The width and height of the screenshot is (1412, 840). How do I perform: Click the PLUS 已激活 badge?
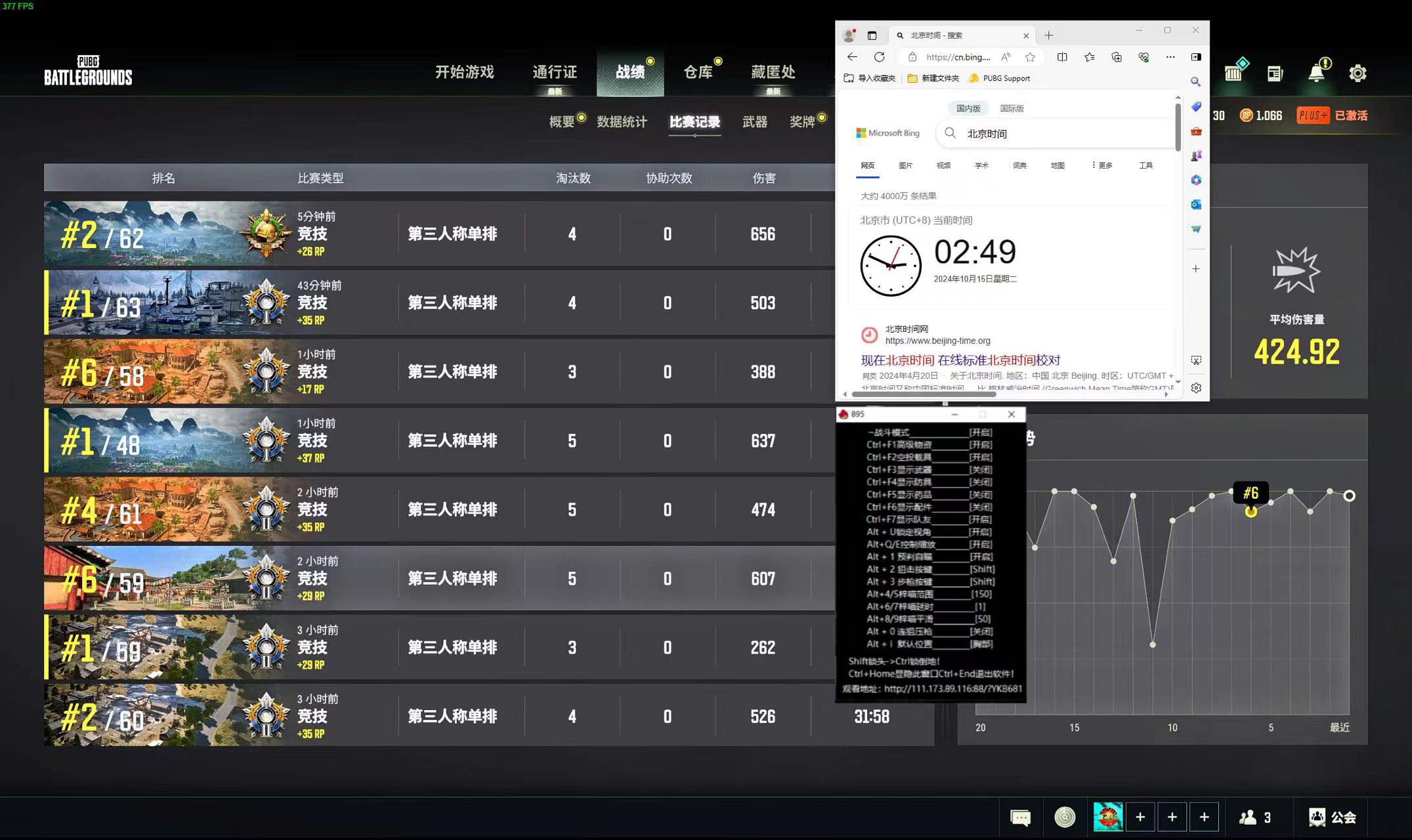pyautogui.click(x=1333, y=115)
